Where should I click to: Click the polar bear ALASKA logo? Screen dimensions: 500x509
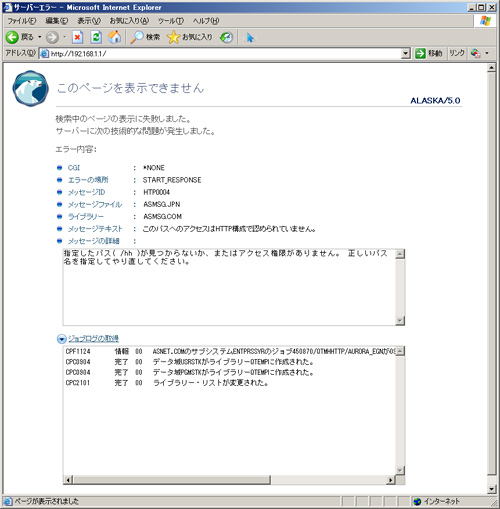30,88
